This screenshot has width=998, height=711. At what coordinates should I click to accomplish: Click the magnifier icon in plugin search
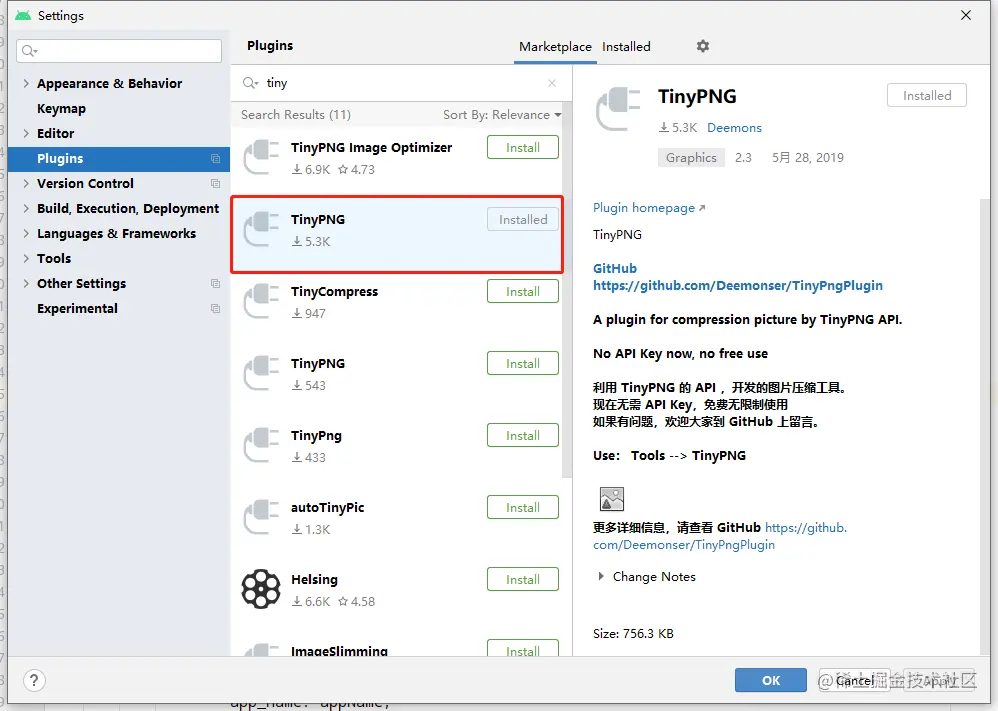click(250, 83)
